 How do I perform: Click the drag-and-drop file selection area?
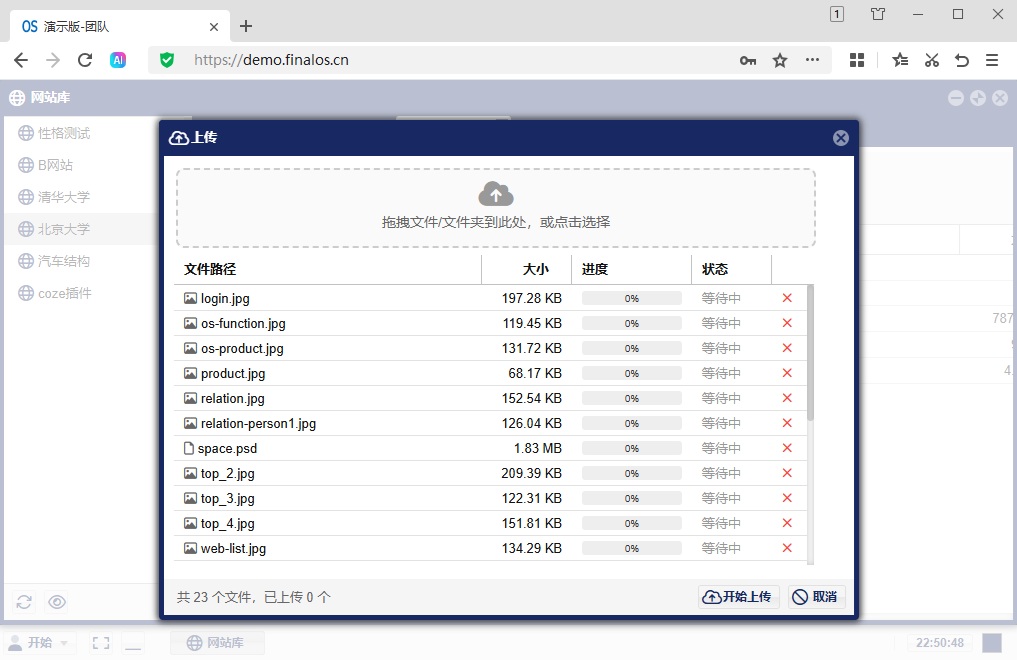[x=496, y=208]
